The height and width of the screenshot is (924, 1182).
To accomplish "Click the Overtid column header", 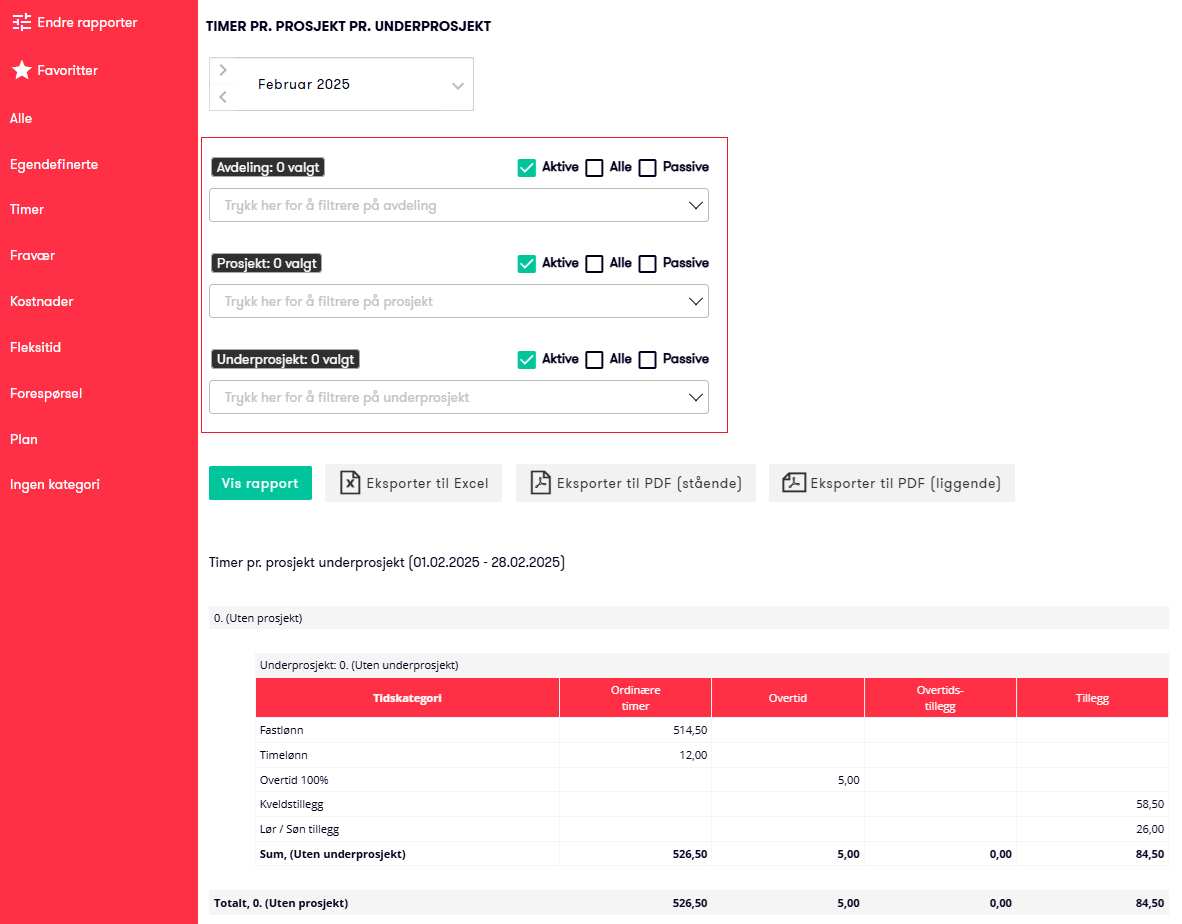I will 788,698.
